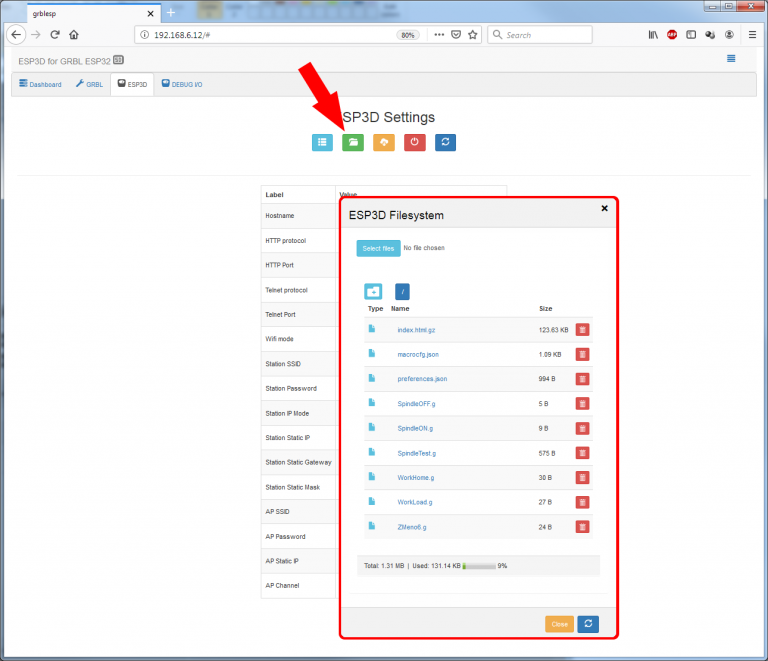This screenshot has width=768, height=661.
Task: Delete SpindleOFF.g with its trash icon
Action: 582,404
